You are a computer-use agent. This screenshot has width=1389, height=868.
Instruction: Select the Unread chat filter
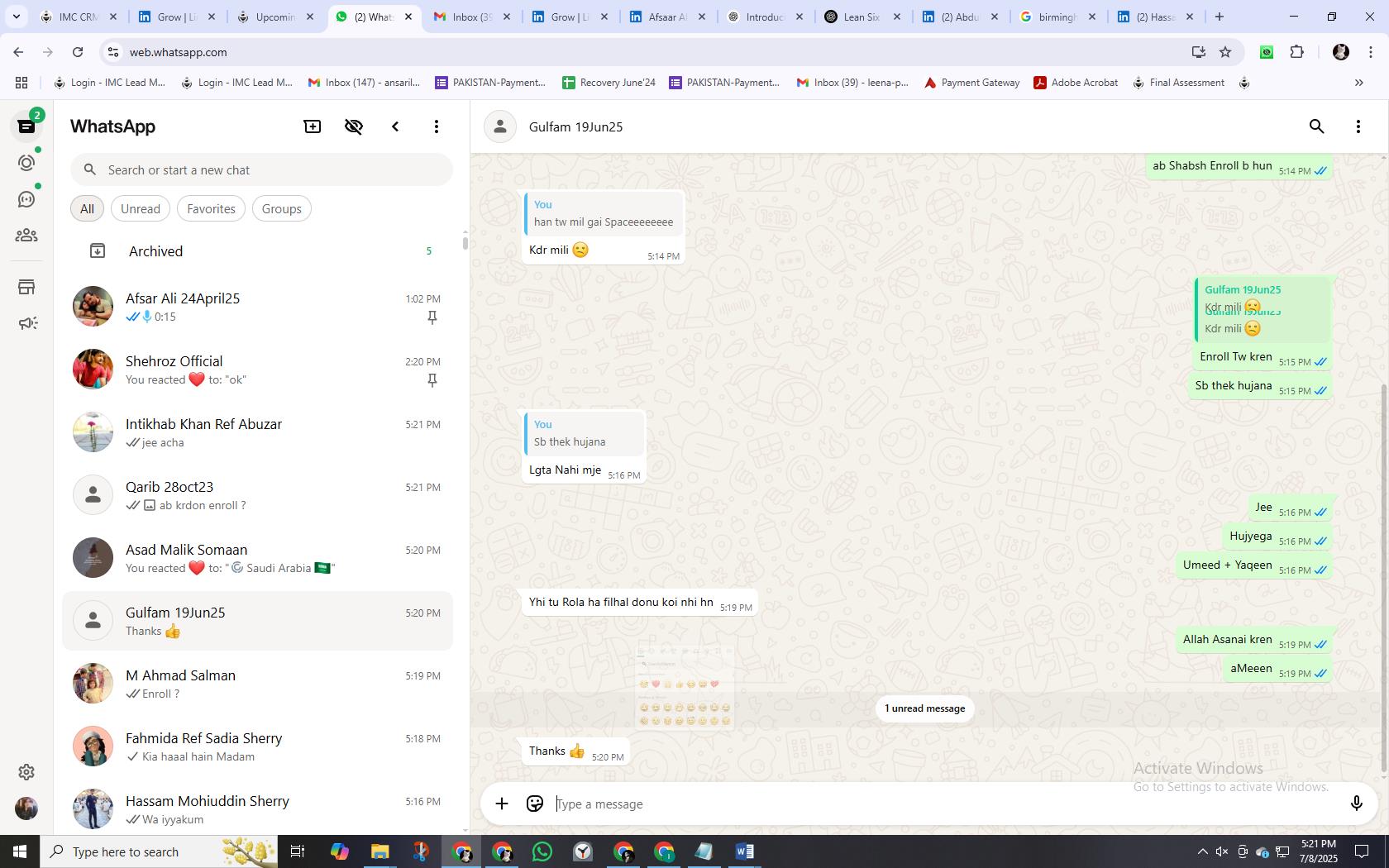click(x=141, y=209)
